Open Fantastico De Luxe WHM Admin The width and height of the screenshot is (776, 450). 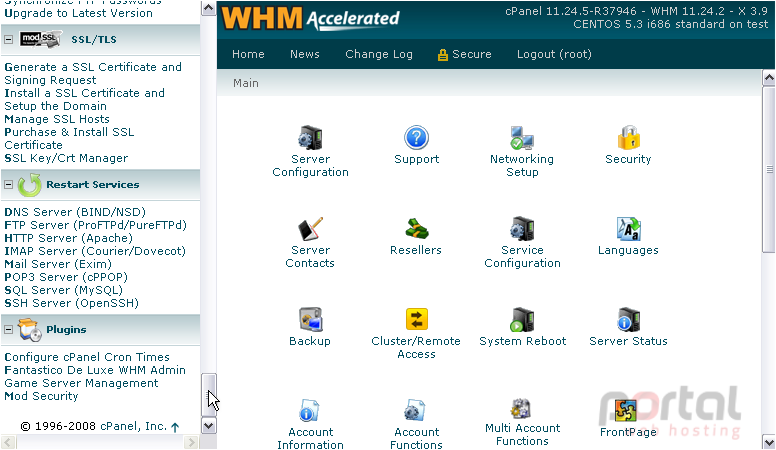(95, 370)
